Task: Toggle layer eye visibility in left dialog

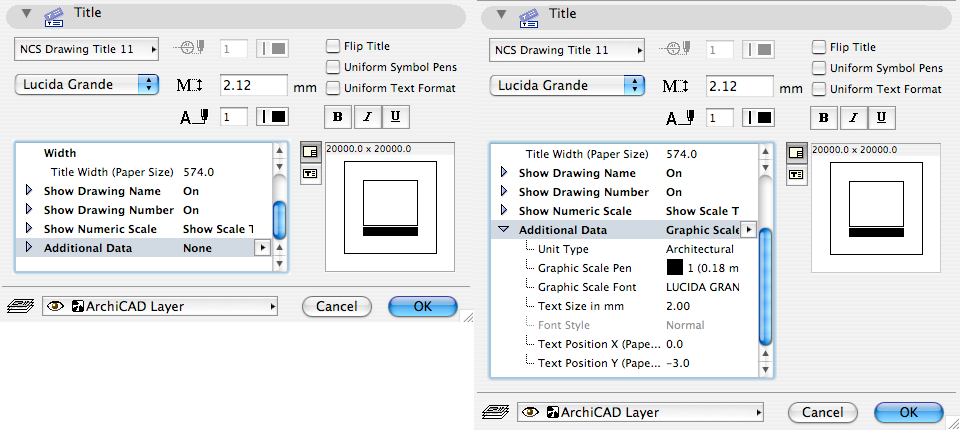Action: [55, 306]
